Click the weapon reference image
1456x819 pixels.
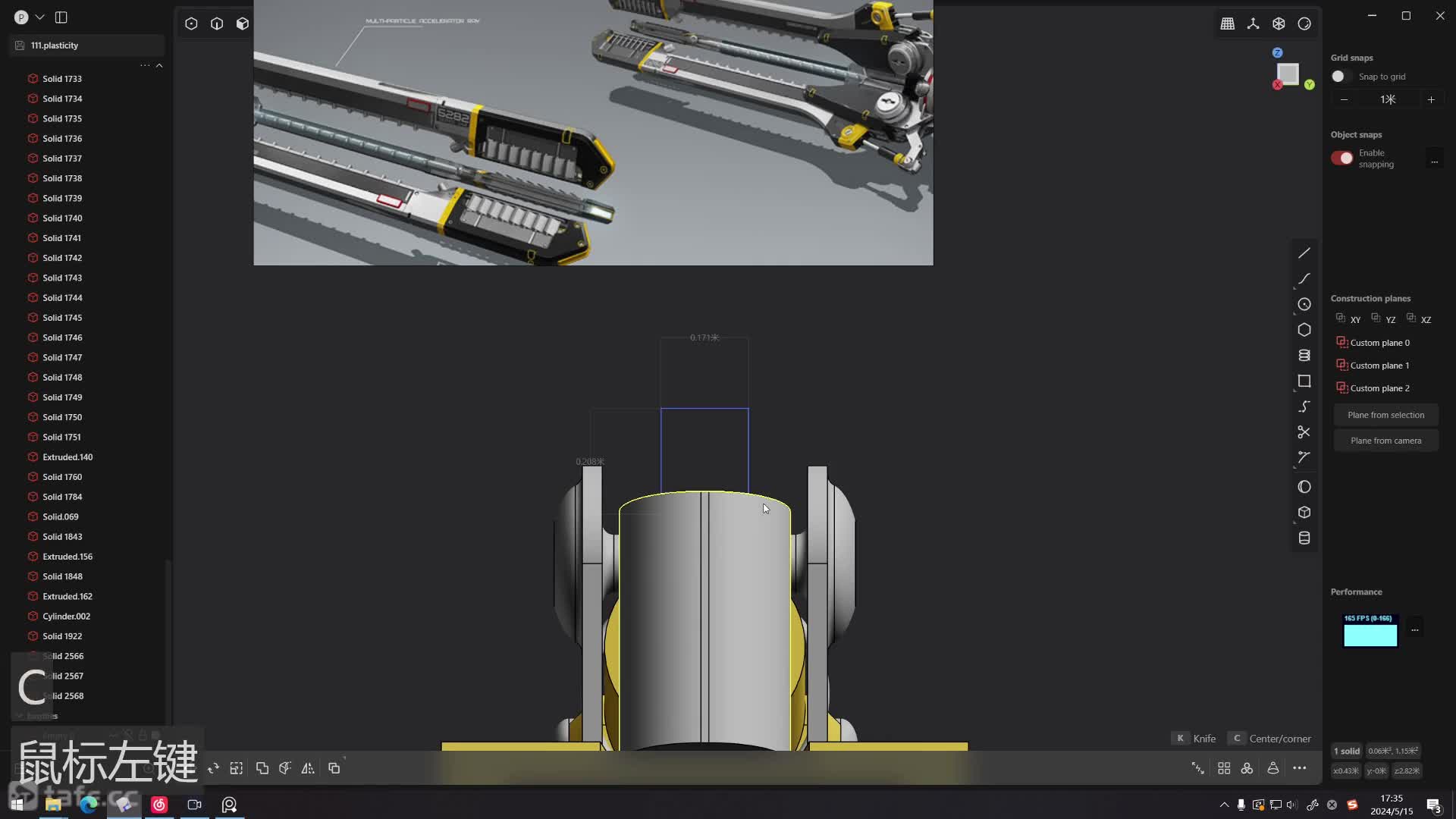(593, 133)
